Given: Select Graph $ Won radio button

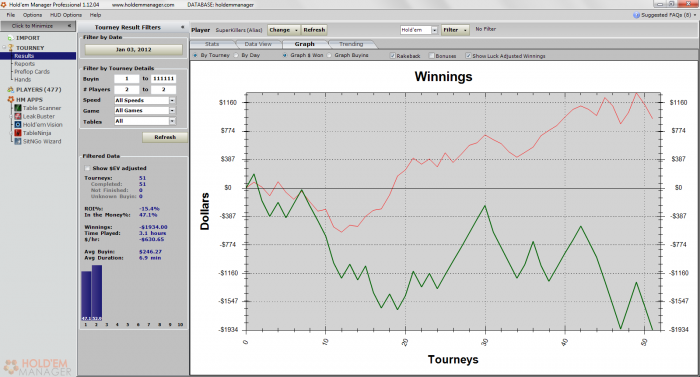Looking at the screenshot, I should [285, 55].
